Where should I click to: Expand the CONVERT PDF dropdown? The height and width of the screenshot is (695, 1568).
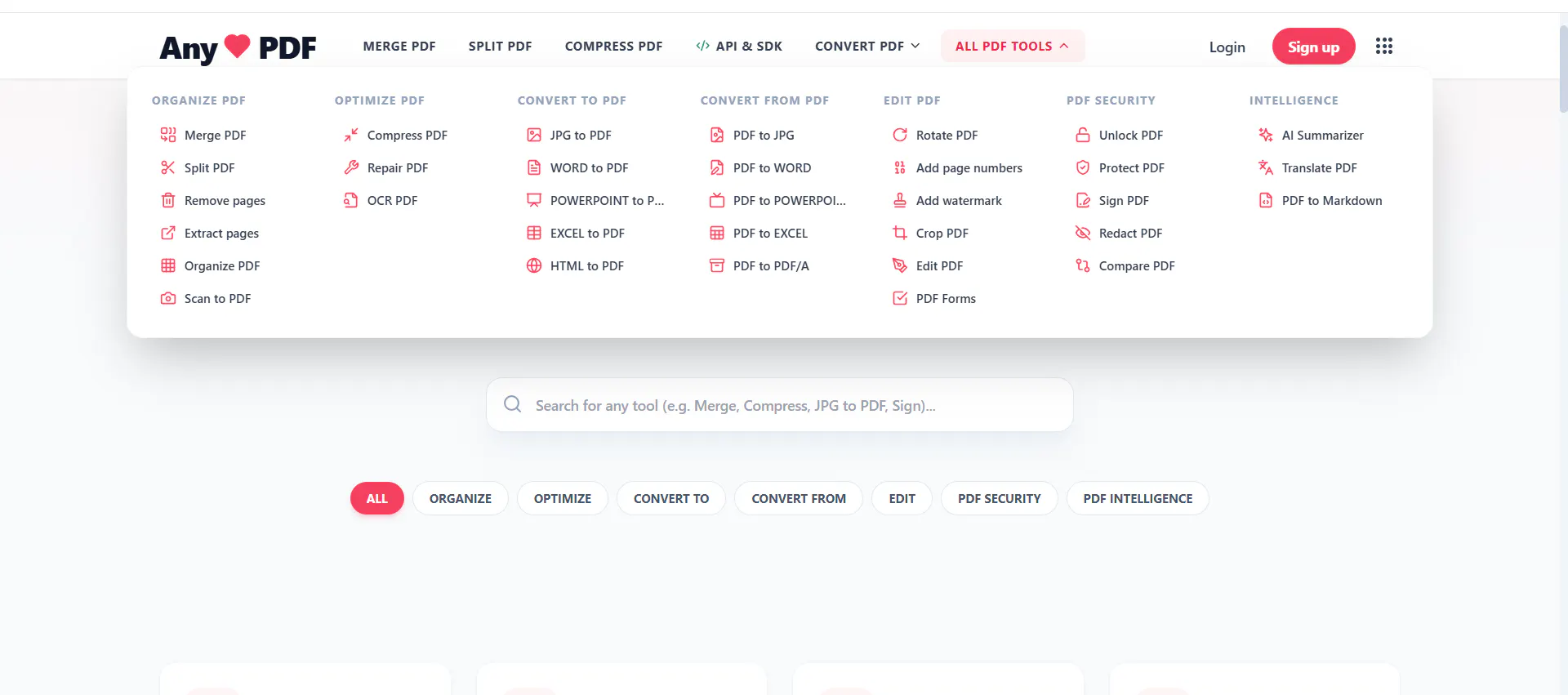pyautogui.click(x=867, y=46)
